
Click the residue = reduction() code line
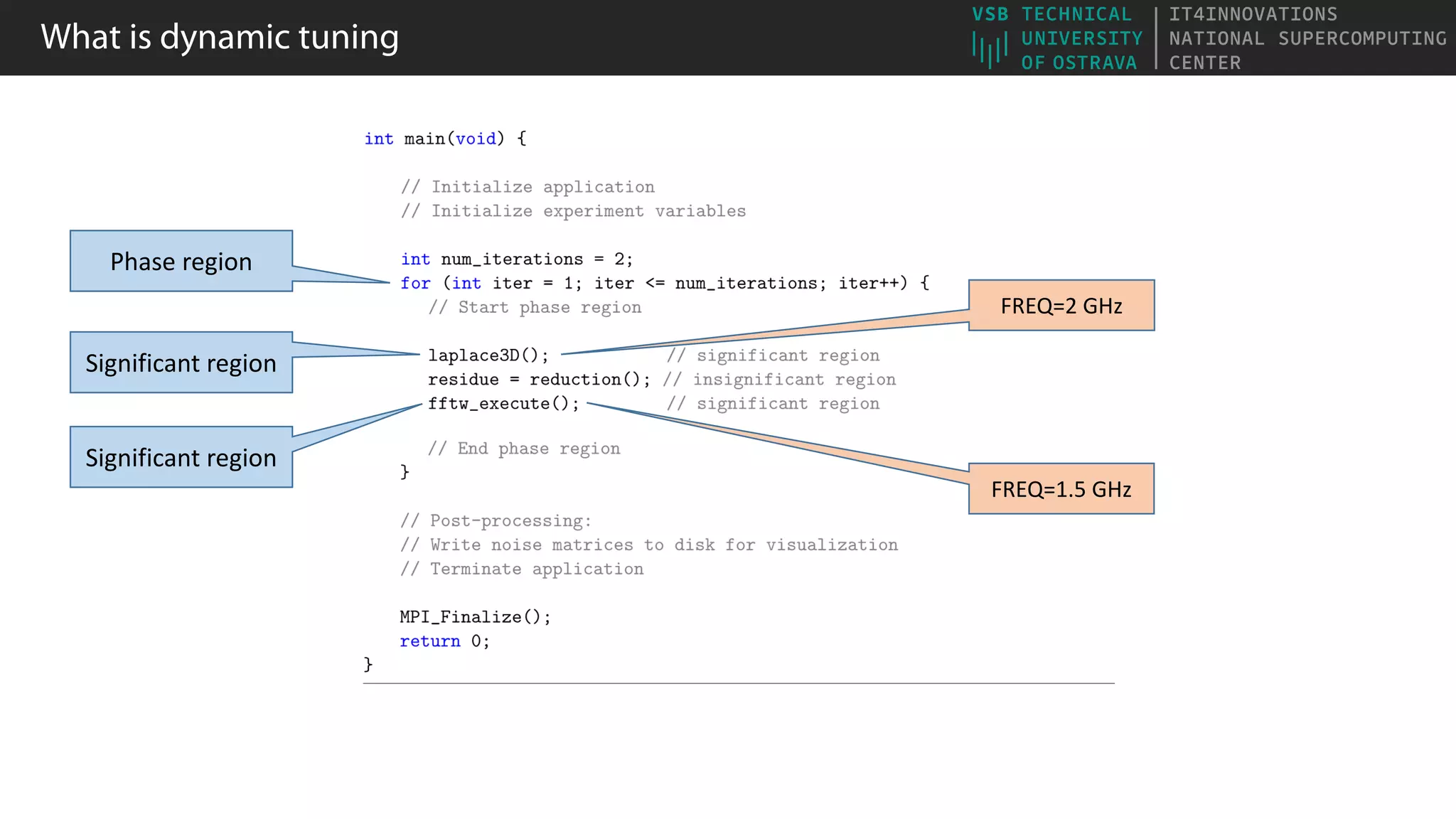click(x=538, y=380)
